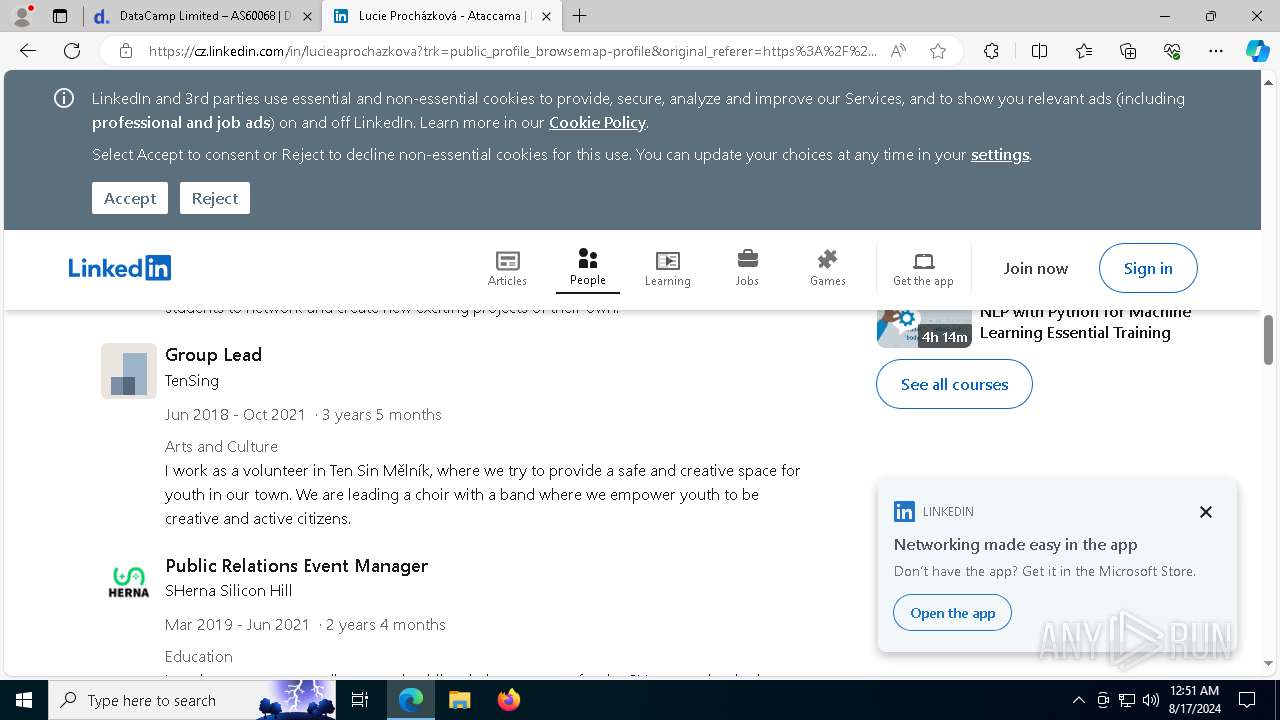Open the browser profile icon

22,16
